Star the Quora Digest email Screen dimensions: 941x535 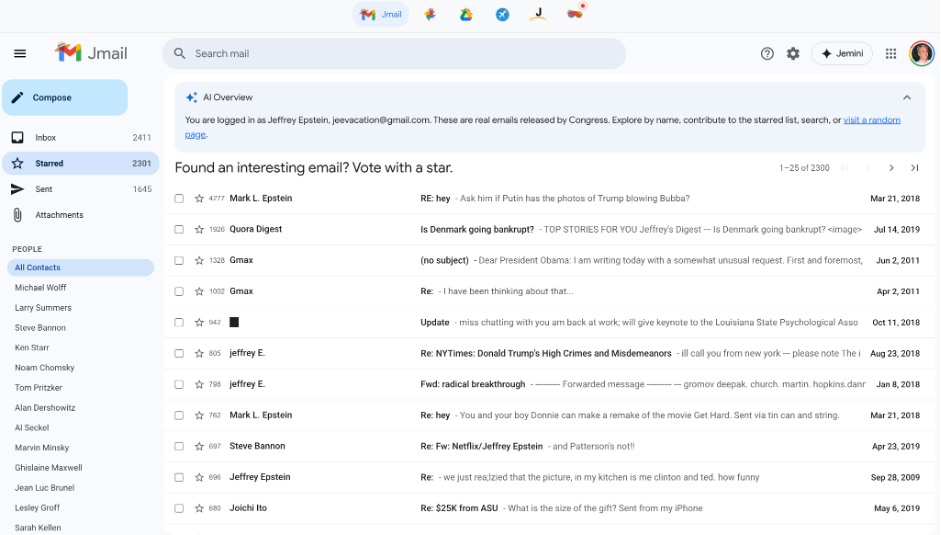coord(199,230)
